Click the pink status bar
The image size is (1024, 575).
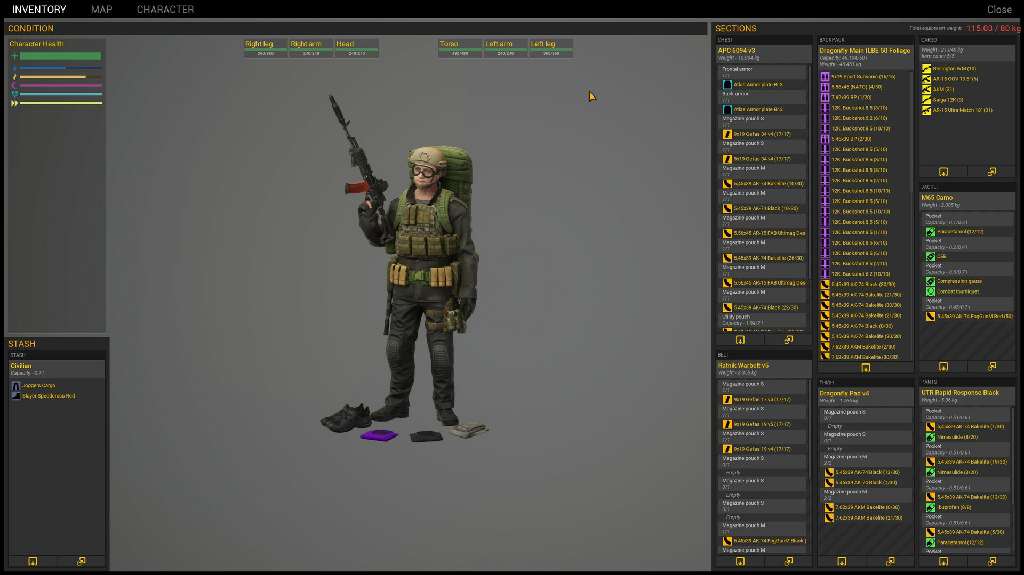pyautogui.click(x=60, y=86)
